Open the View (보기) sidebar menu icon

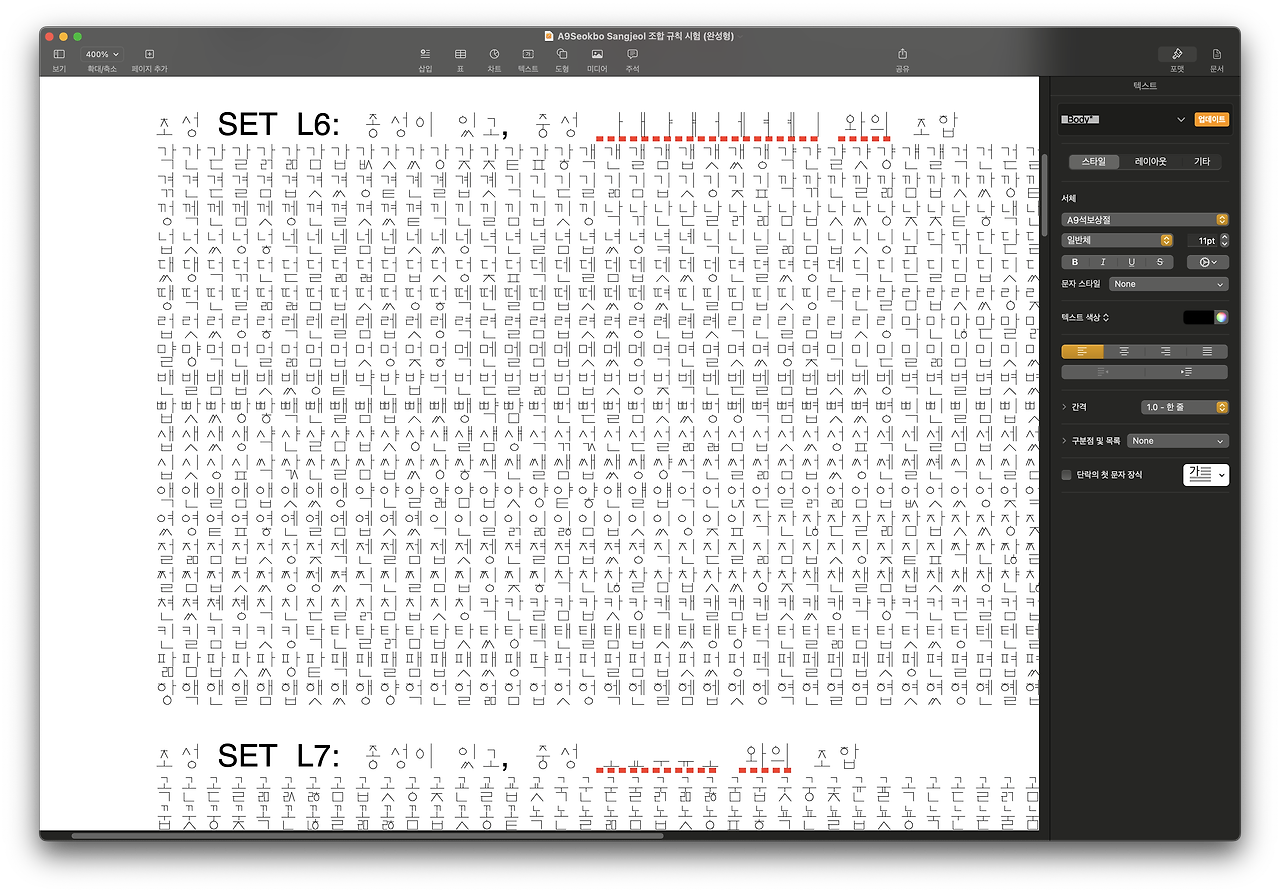pos(59,54)
